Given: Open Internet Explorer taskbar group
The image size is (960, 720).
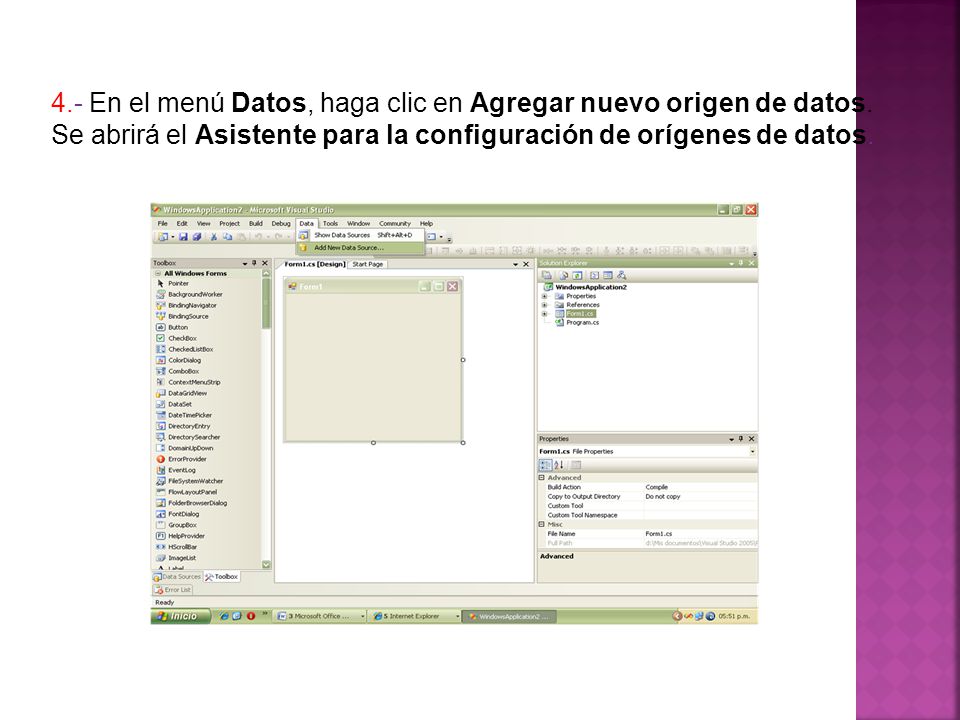Looking at the screenshot, I should [x=414, y=617].
